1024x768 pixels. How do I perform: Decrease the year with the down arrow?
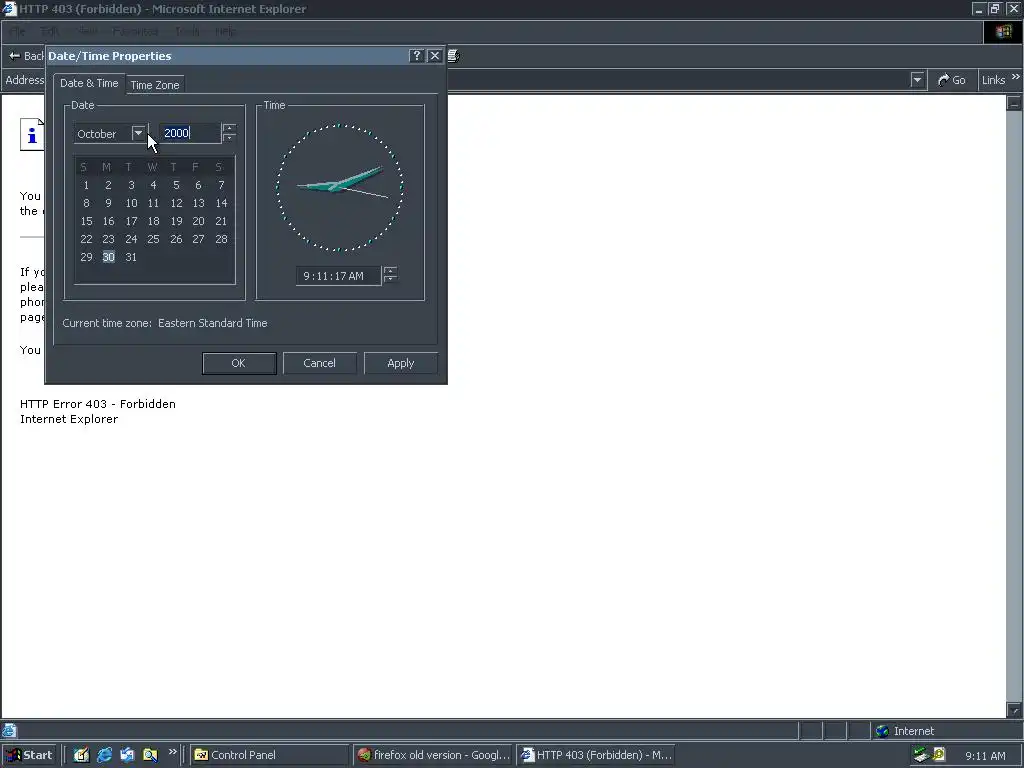pos(229,138)
